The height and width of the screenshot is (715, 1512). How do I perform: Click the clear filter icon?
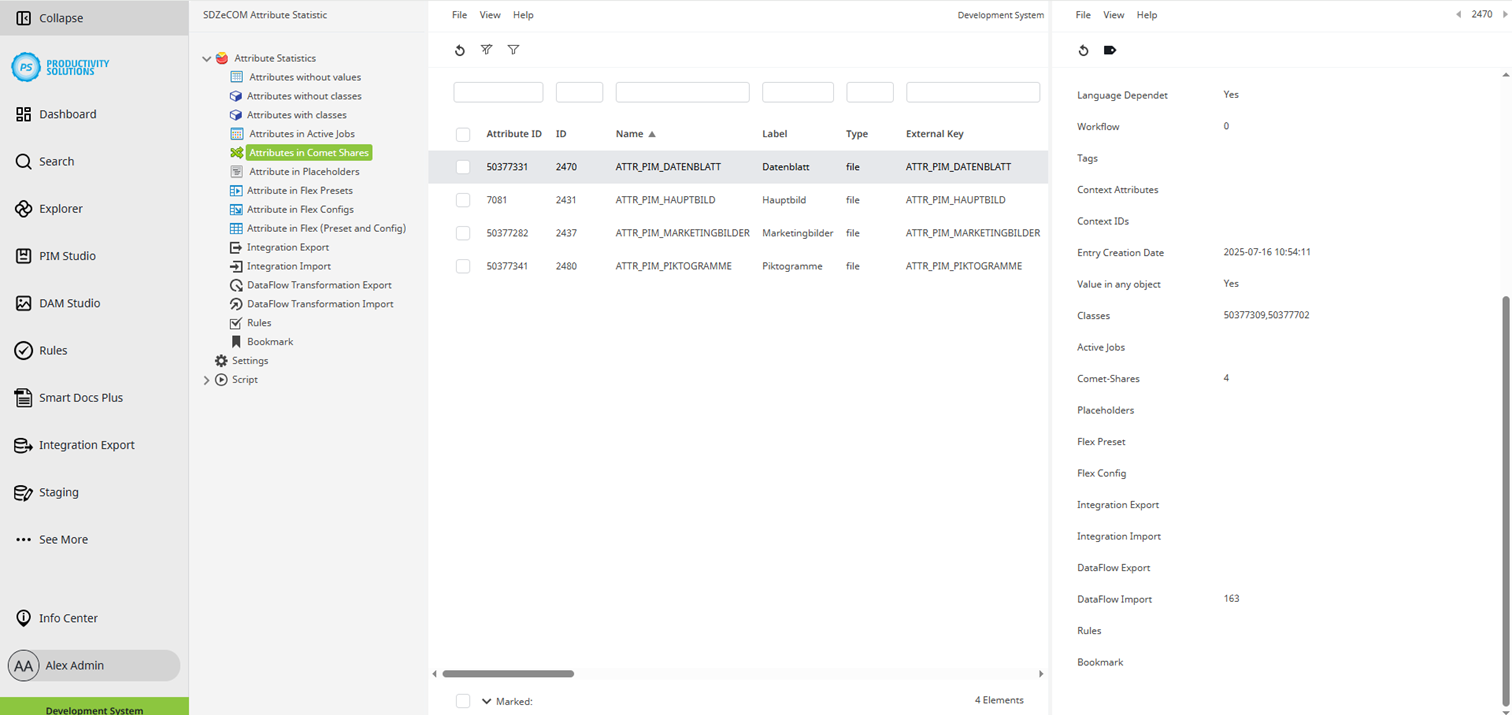point(486,49)
